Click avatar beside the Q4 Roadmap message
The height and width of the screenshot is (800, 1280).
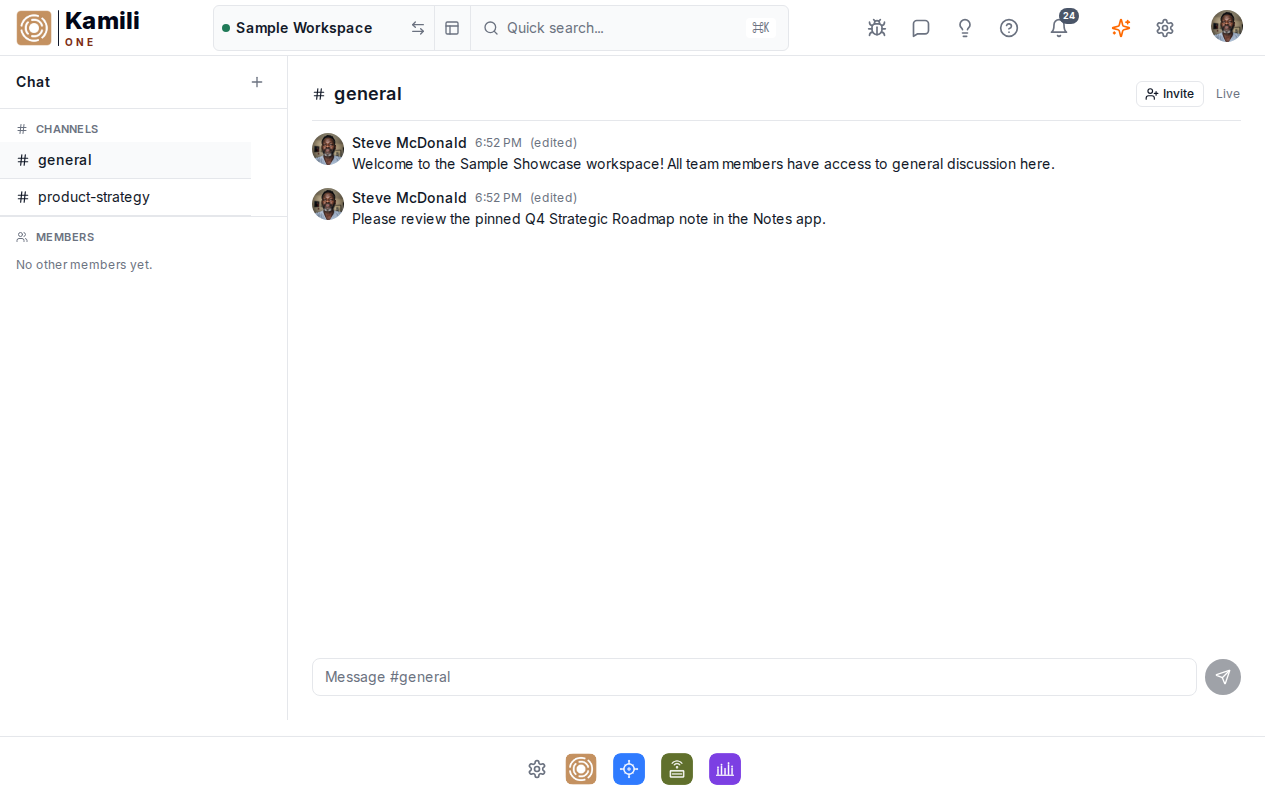(x=328, y=204)
